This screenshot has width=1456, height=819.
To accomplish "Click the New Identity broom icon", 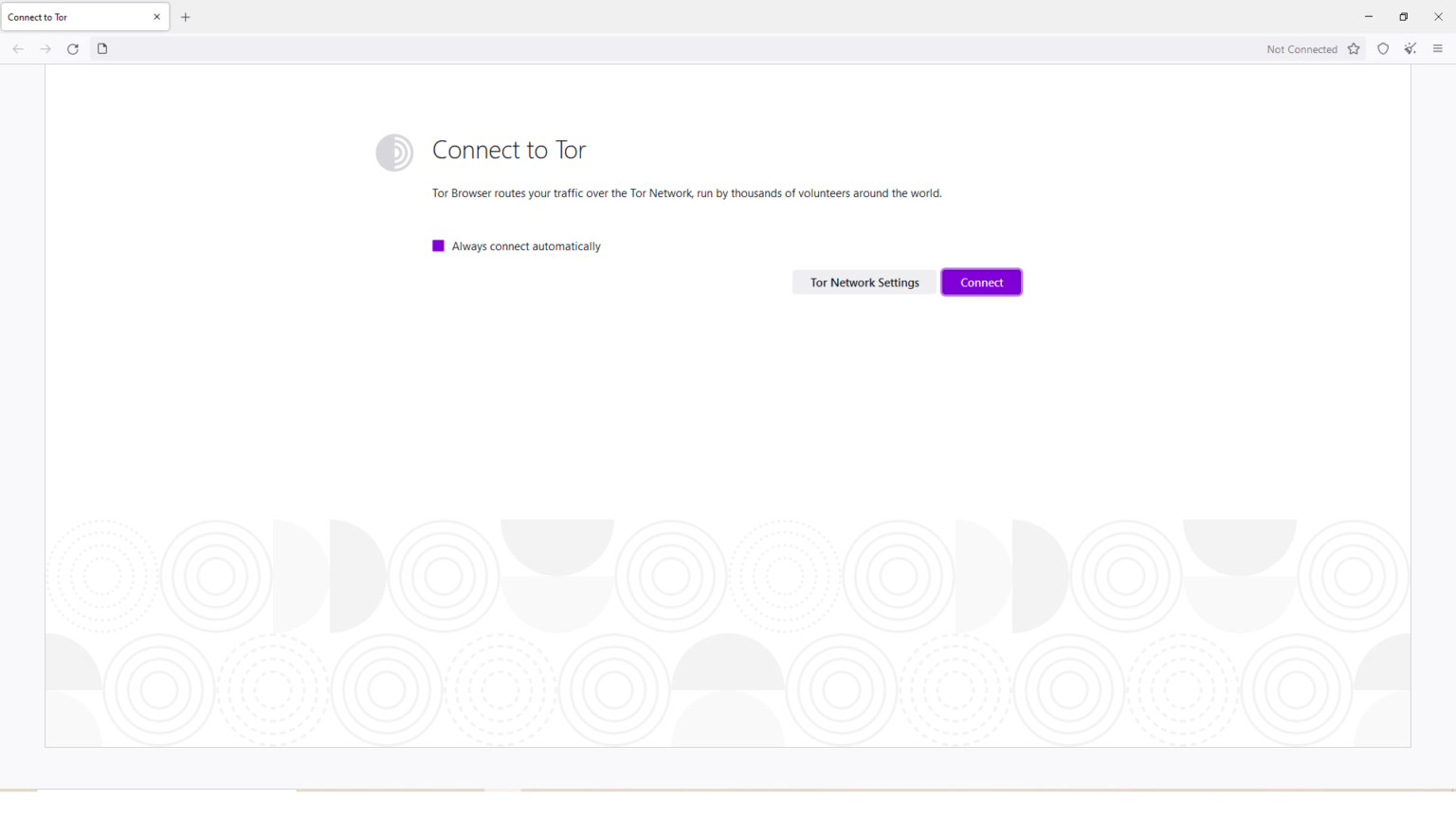I will pyautogui.click(x=1410, y=48).
